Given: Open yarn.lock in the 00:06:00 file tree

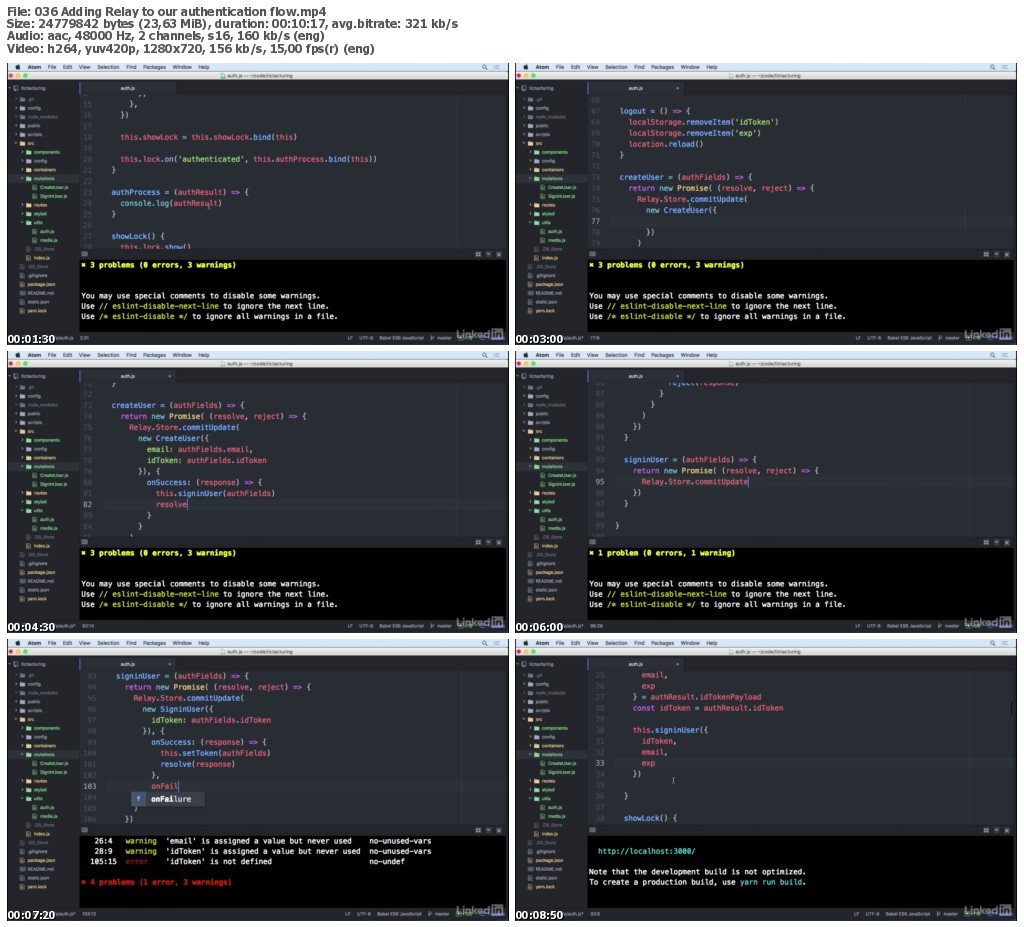Looking at the screenshot, I should click(545, 599).
